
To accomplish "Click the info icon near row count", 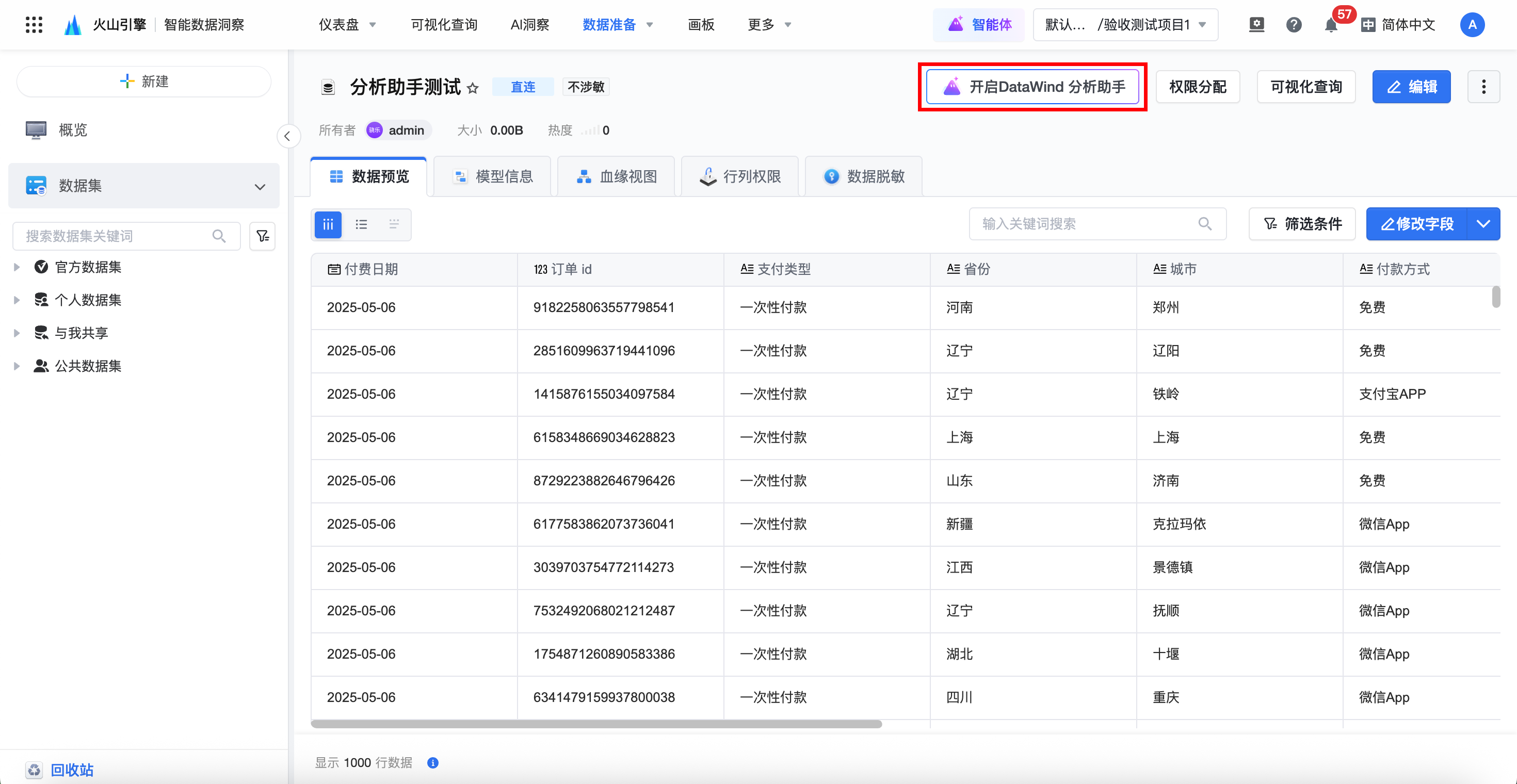I will [x=433, y=763].
